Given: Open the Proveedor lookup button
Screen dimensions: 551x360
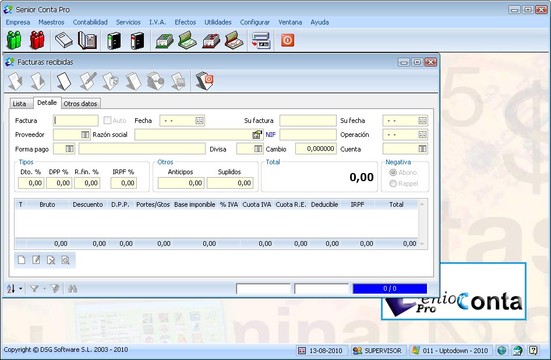Looking at the screenshot, I should pos(85,135).
